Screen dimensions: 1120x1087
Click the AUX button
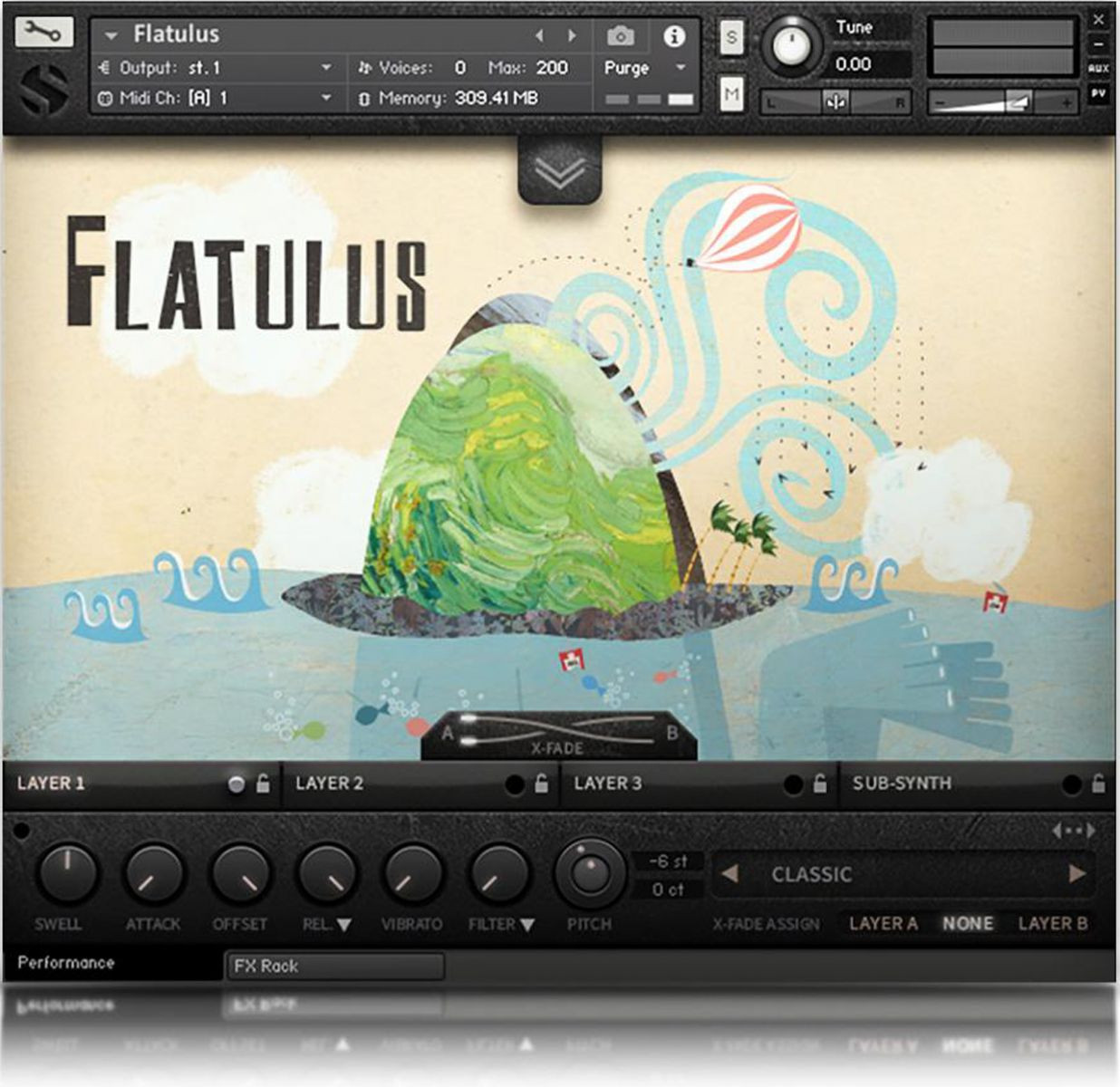point(1098,68)
